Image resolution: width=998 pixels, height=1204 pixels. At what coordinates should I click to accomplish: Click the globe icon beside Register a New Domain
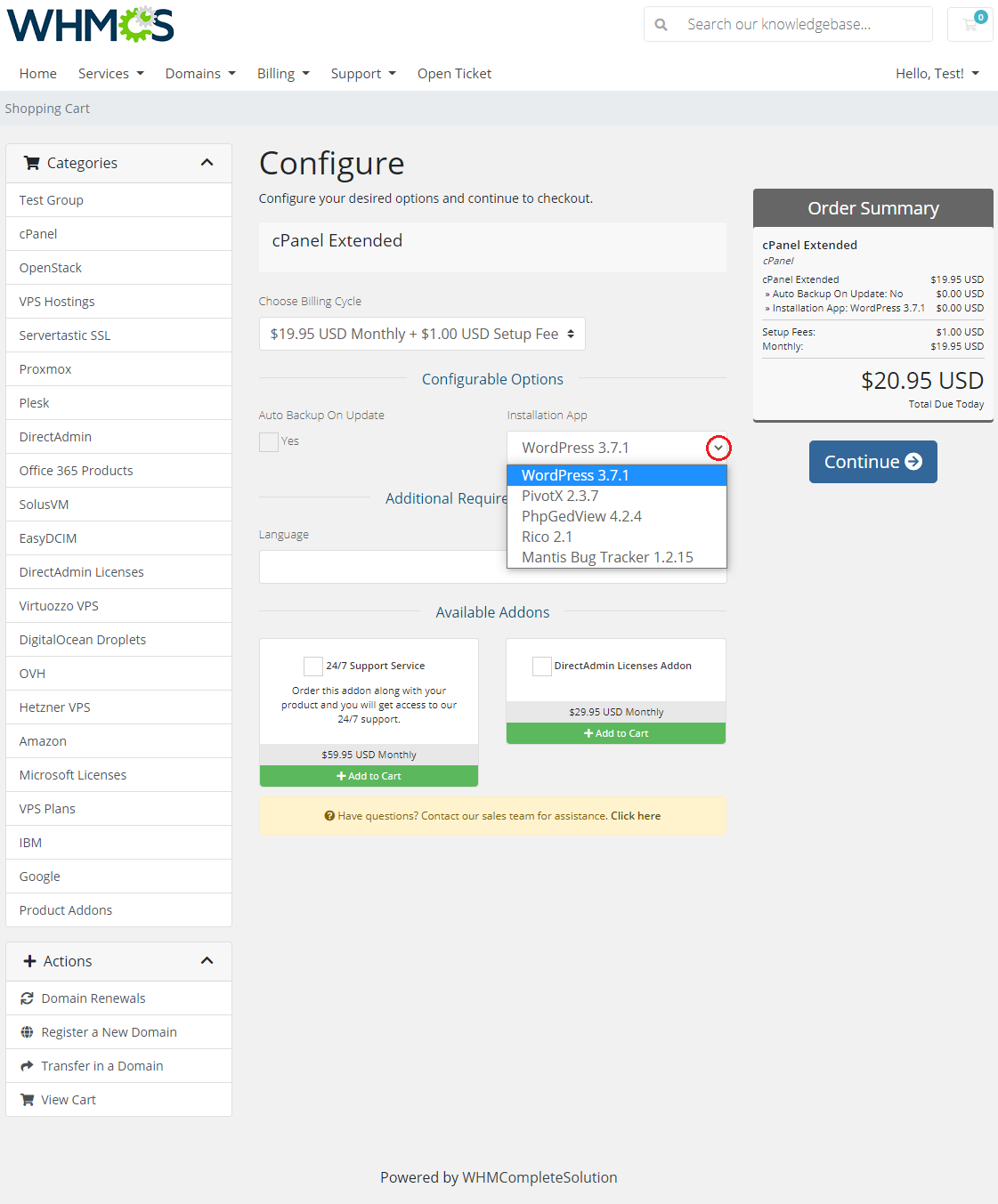click(28, 1032)
